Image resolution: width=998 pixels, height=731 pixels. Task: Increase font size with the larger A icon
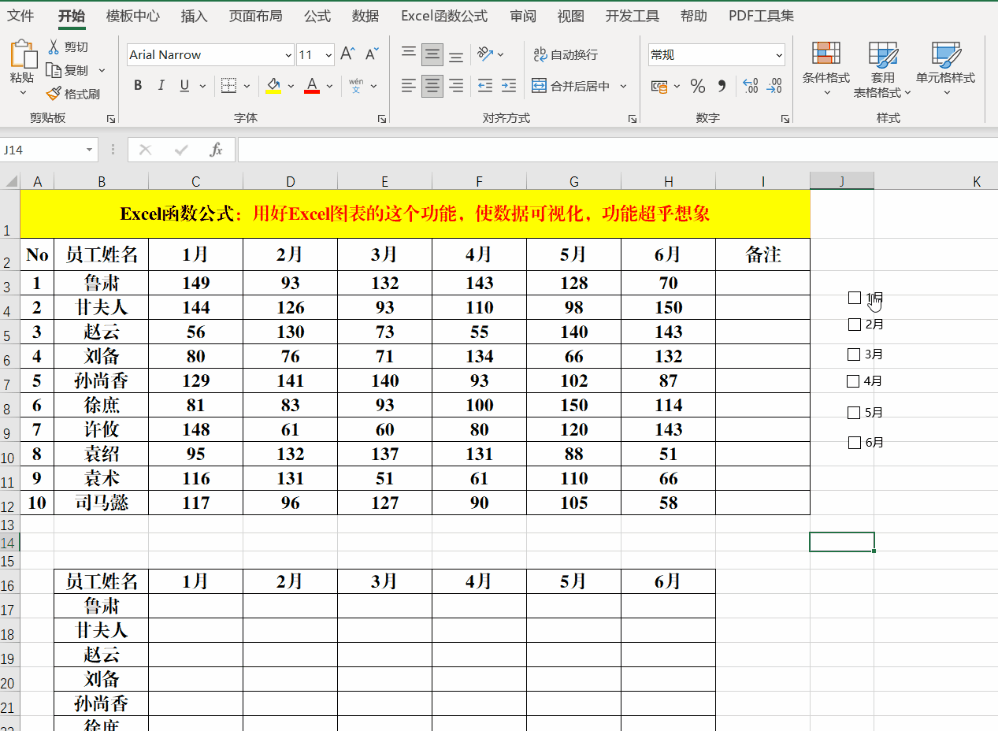tap(348, 54)
